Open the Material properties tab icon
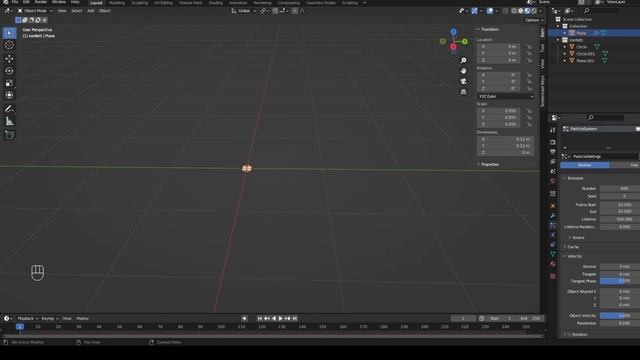Viewport: 640px width, 360px height. (x=553, y=264)
